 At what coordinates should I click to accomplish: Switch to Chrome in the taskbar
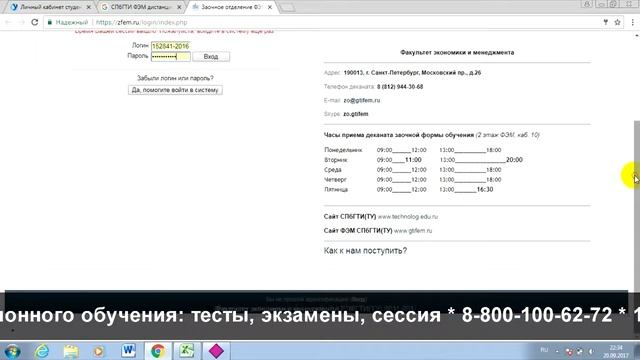point(158,351)
